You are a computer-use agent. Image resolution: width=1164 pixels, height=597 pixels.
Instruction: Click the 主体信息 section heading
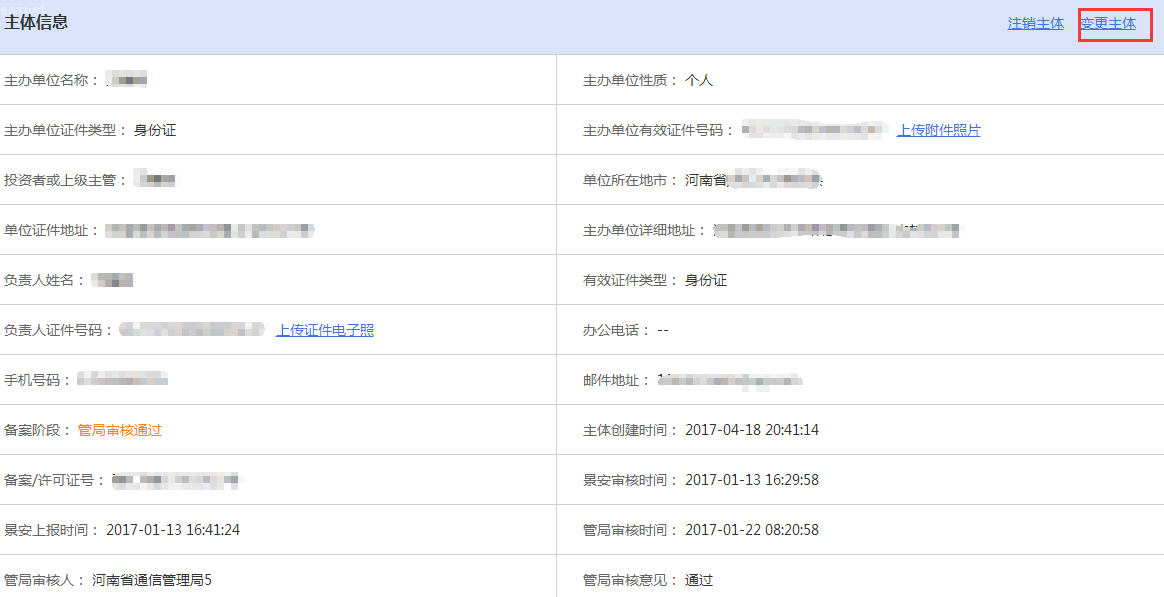(36, 22)
